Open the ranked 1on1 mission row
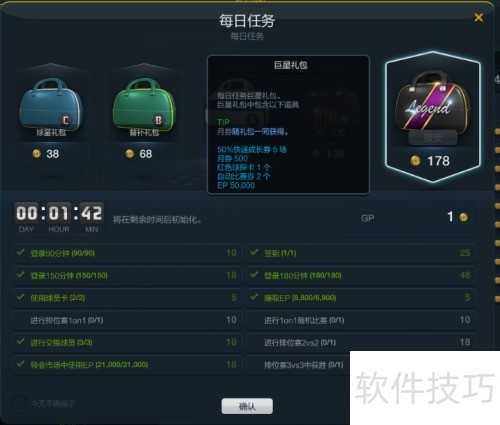 (127, 320)
